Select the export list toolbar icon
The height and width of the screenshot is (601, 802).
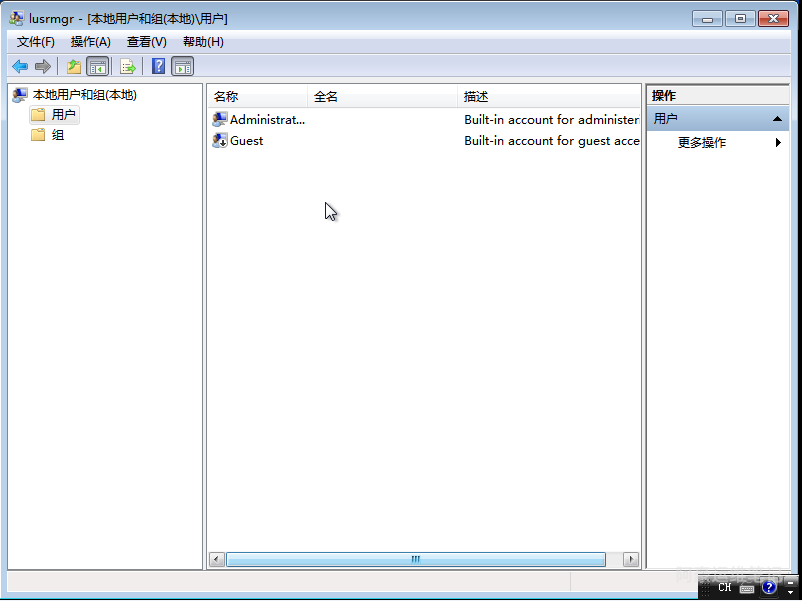pos(129,66)
